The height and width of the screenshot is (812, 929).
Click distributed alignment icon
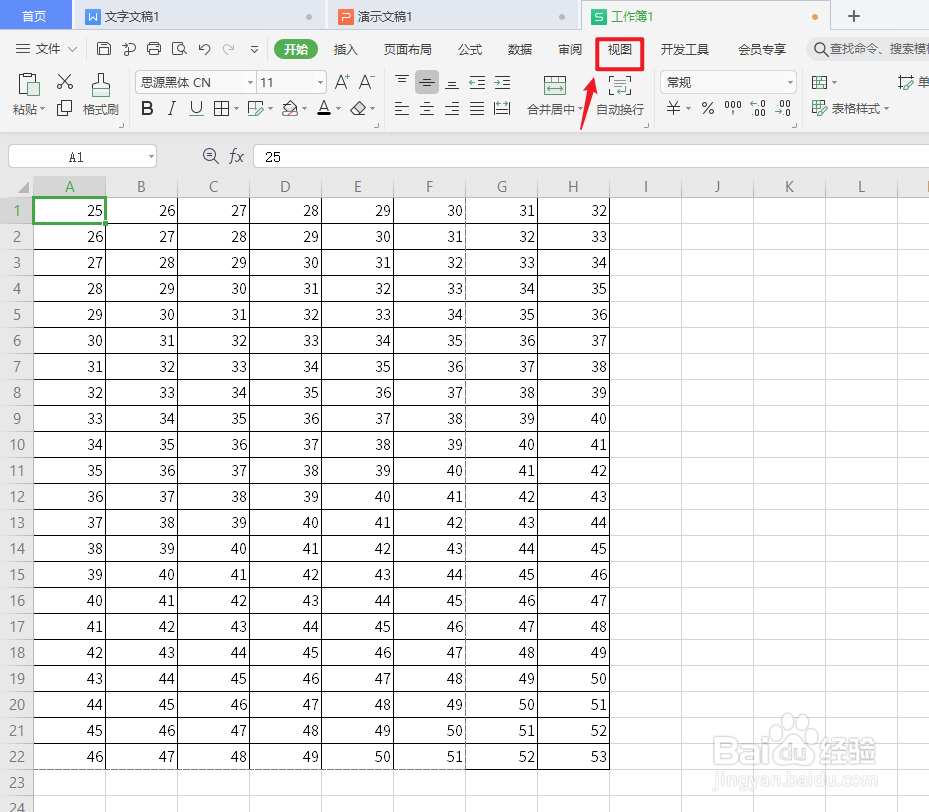(502, 108)
